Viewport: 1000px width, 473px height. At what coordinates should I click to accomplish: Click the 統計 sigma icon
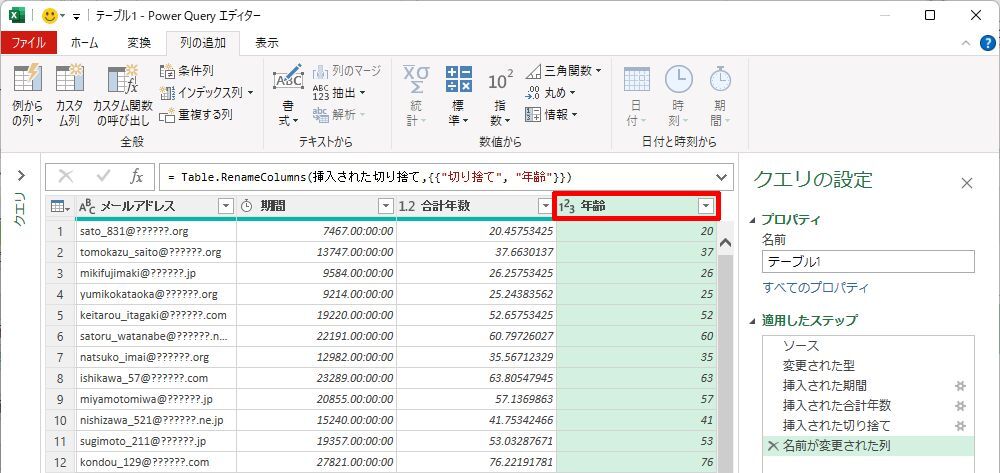pyautogui.click(x=416, y=80)
